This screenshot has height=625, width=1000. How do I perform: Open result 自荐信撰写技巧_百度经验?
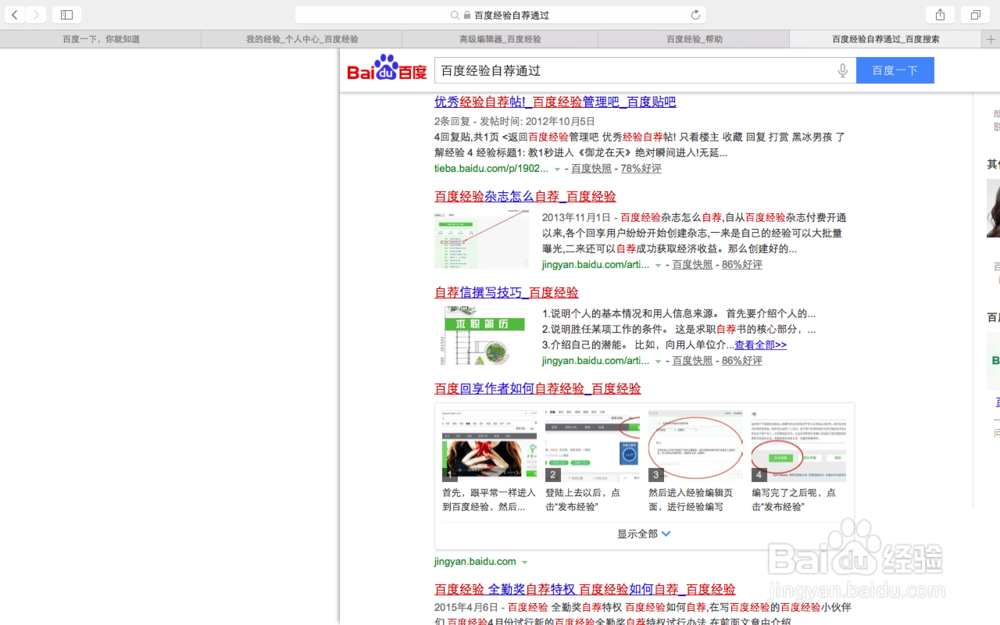(506, 293)
